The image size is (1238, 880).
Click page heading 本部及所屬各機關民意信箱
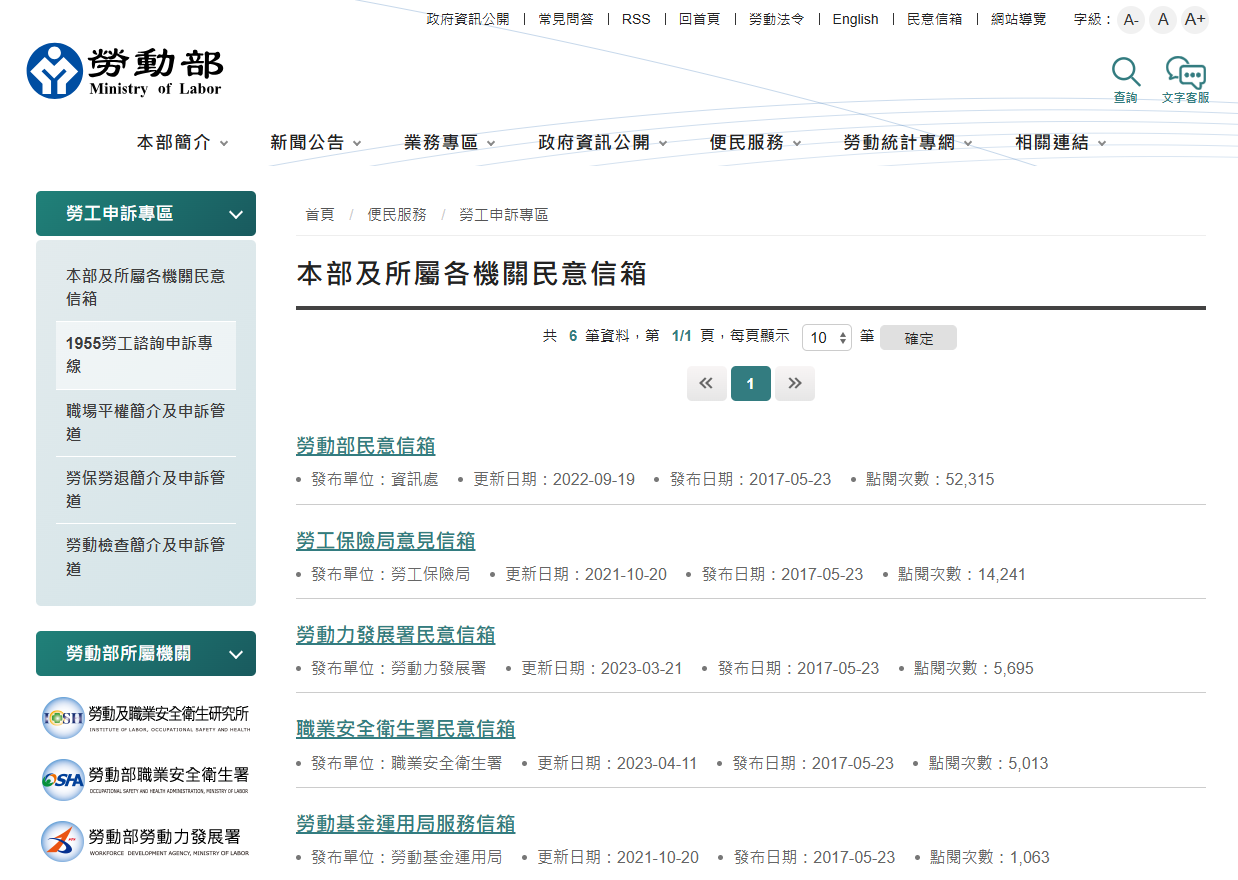tap(472, 274)
